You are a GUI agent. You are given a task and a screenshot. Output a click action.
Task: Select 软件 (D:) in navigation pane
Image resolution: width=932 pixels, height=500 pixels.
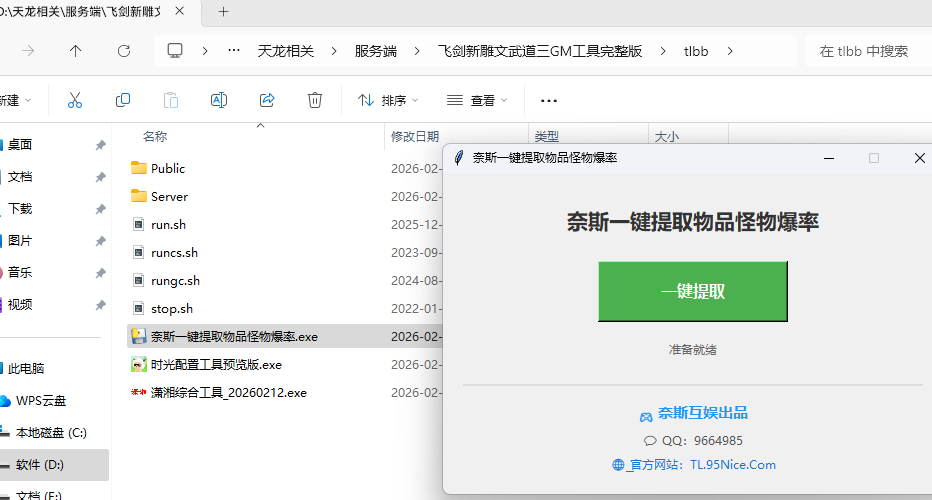point(39,465)
